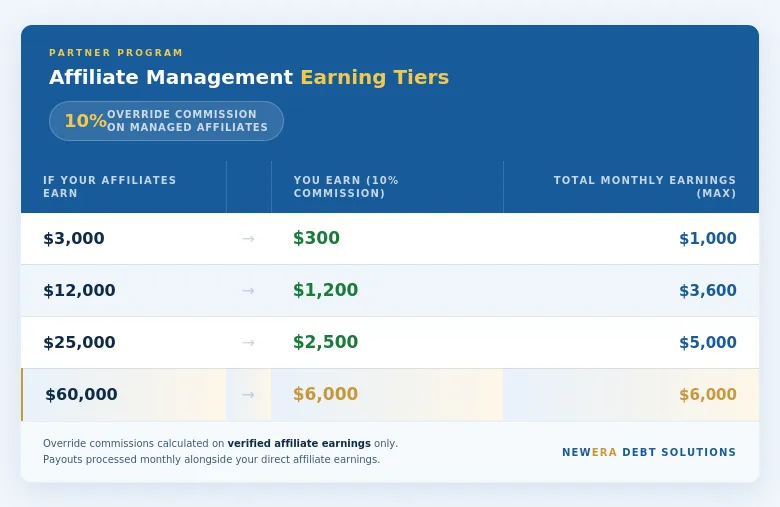Click the 'Total Monthly Earnings (Max)' header
The image size is (780, 507).
click(645, 187)
